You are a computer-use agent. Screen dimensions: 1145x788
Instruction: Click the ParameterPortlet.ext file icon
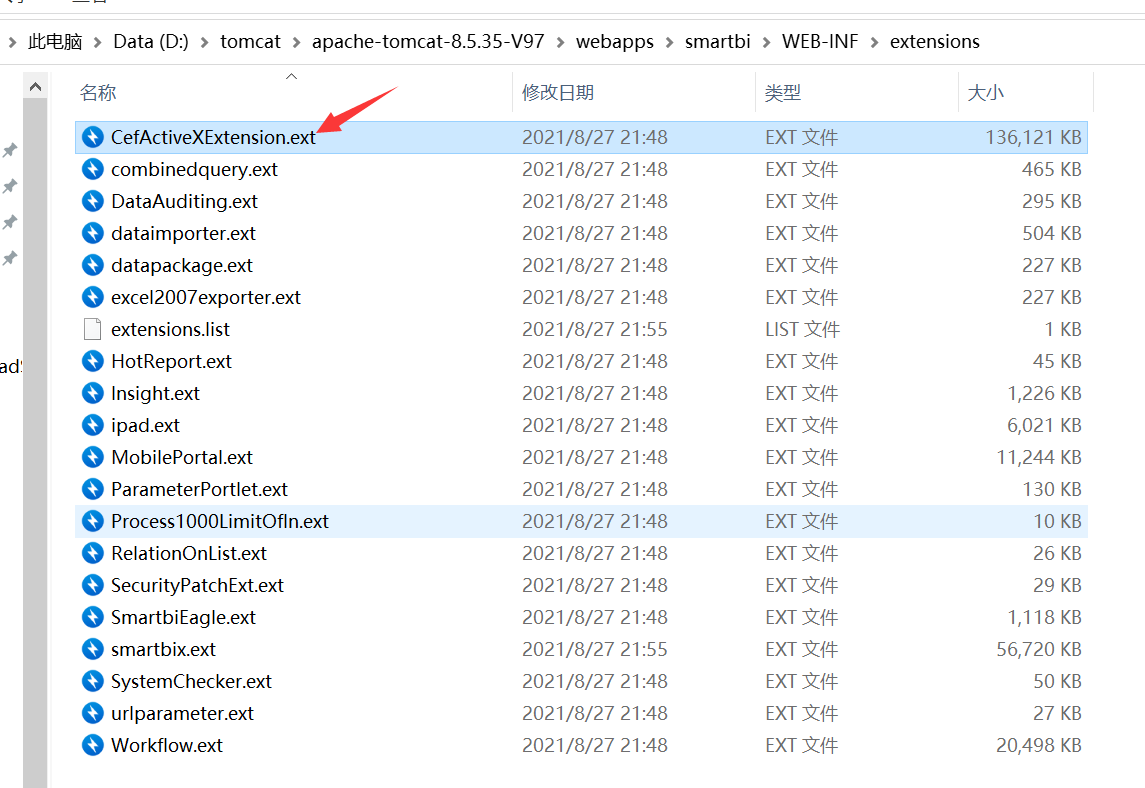point(93,489)
